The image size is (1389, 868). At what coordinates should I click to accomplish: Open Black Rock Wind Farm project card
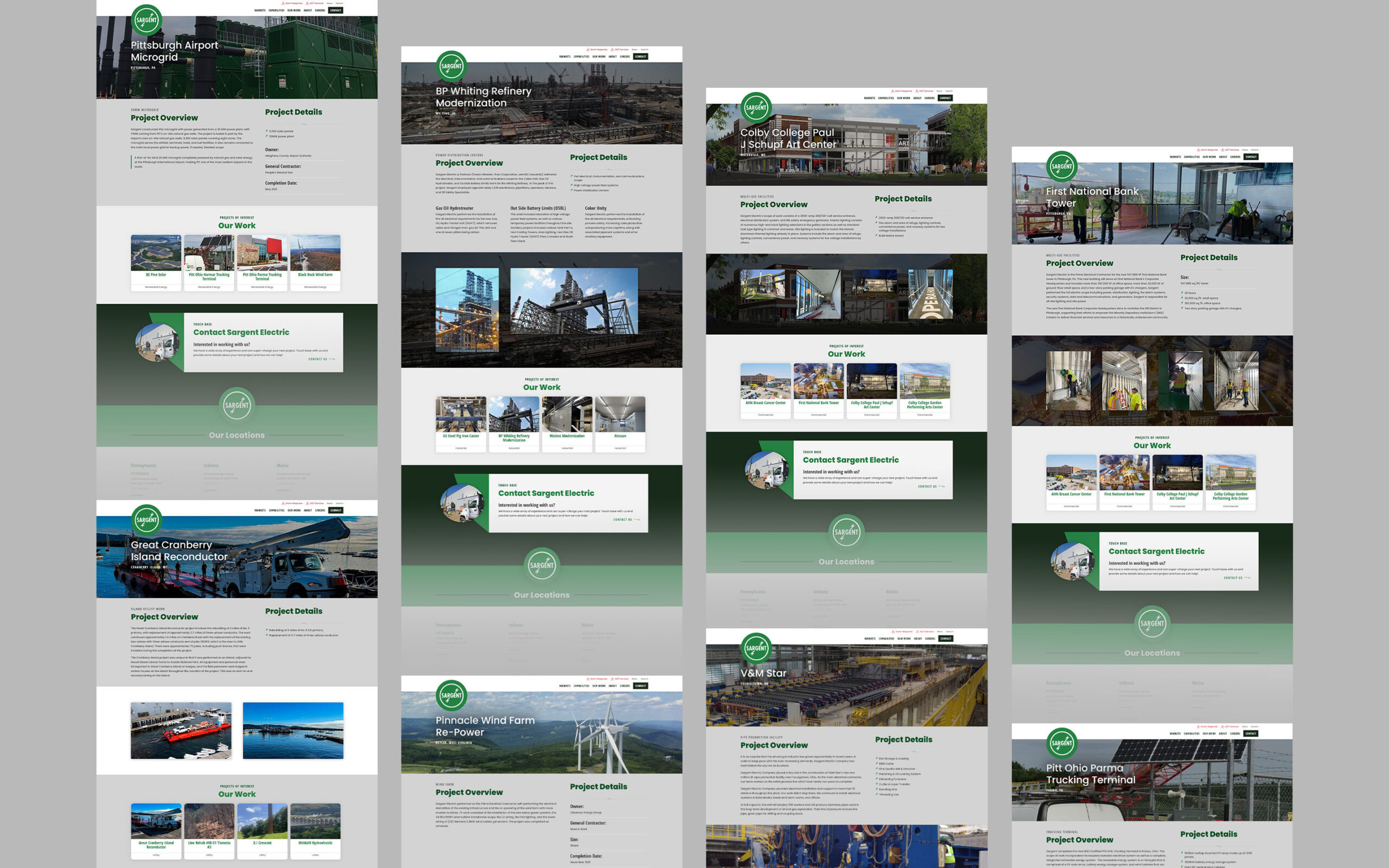(315, 263)
